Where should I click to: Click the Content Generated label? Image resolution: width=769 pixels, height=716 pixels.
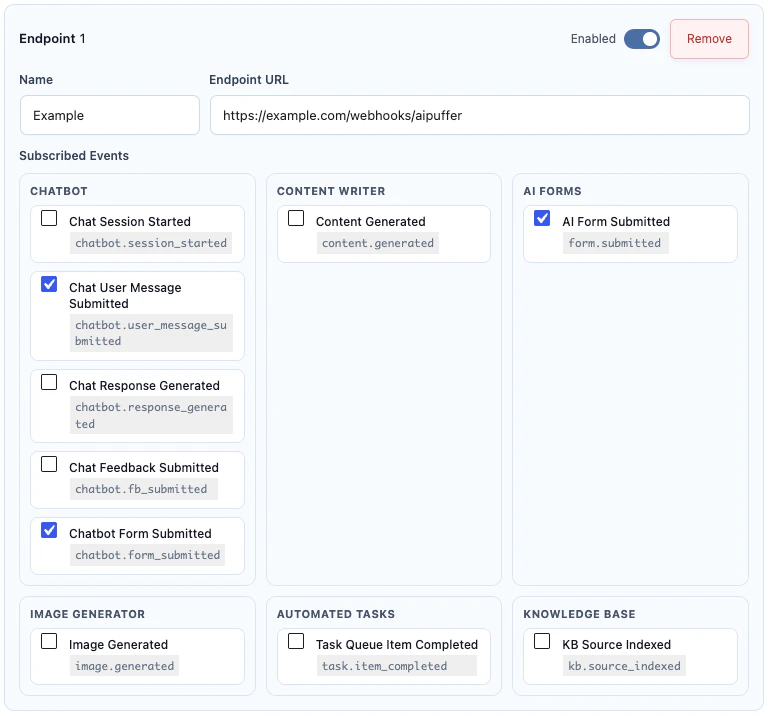[371, 222]
